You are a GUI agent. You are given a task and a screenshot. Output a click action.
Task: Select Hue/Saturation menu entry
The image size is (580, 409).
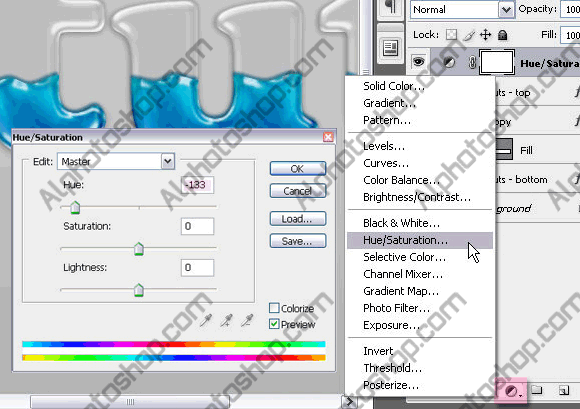420,240
